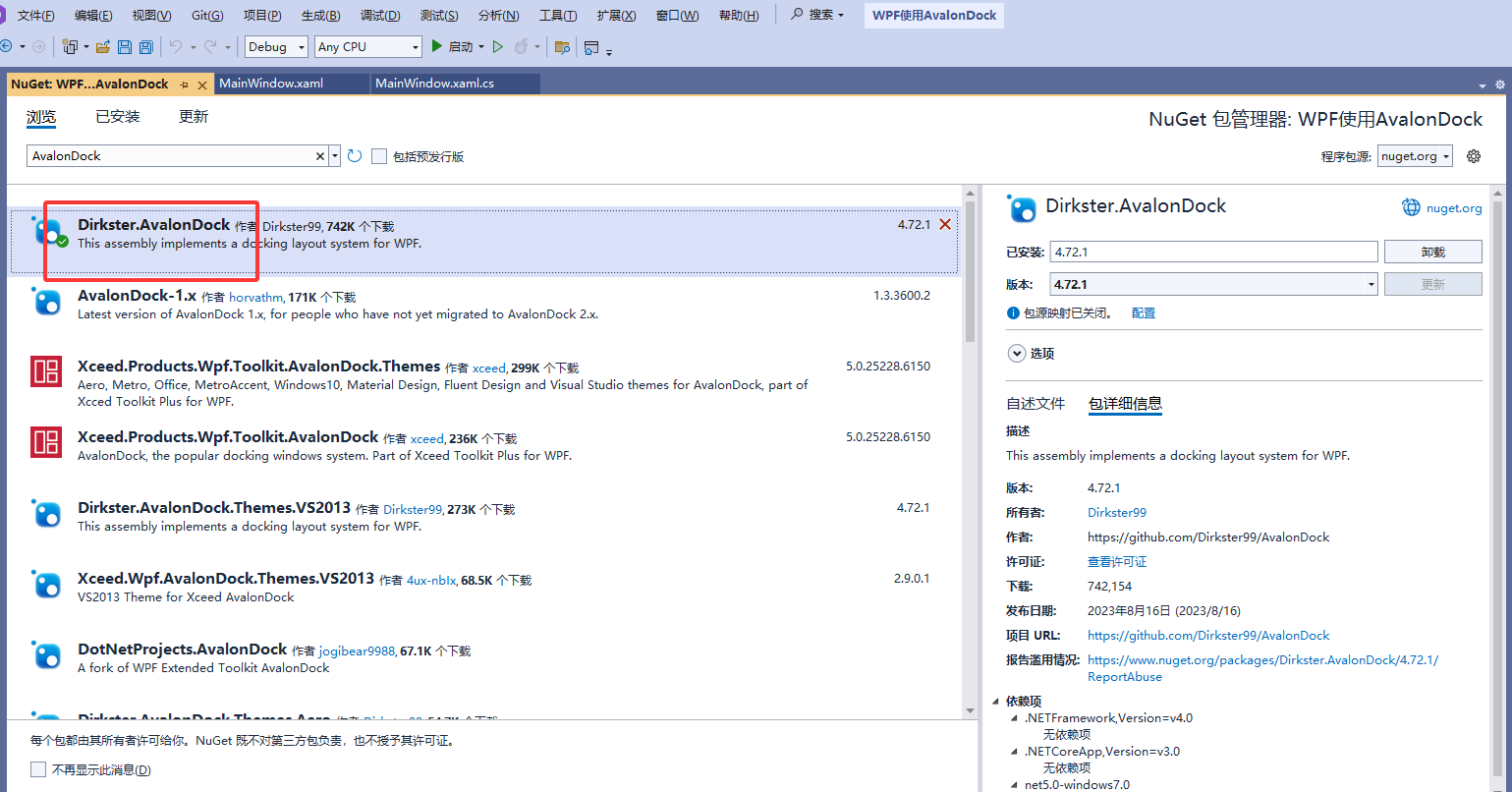Enable the 包括预发行版 checkbox
Viewport: 1512px width, 792px height.
tap(379, 155)
